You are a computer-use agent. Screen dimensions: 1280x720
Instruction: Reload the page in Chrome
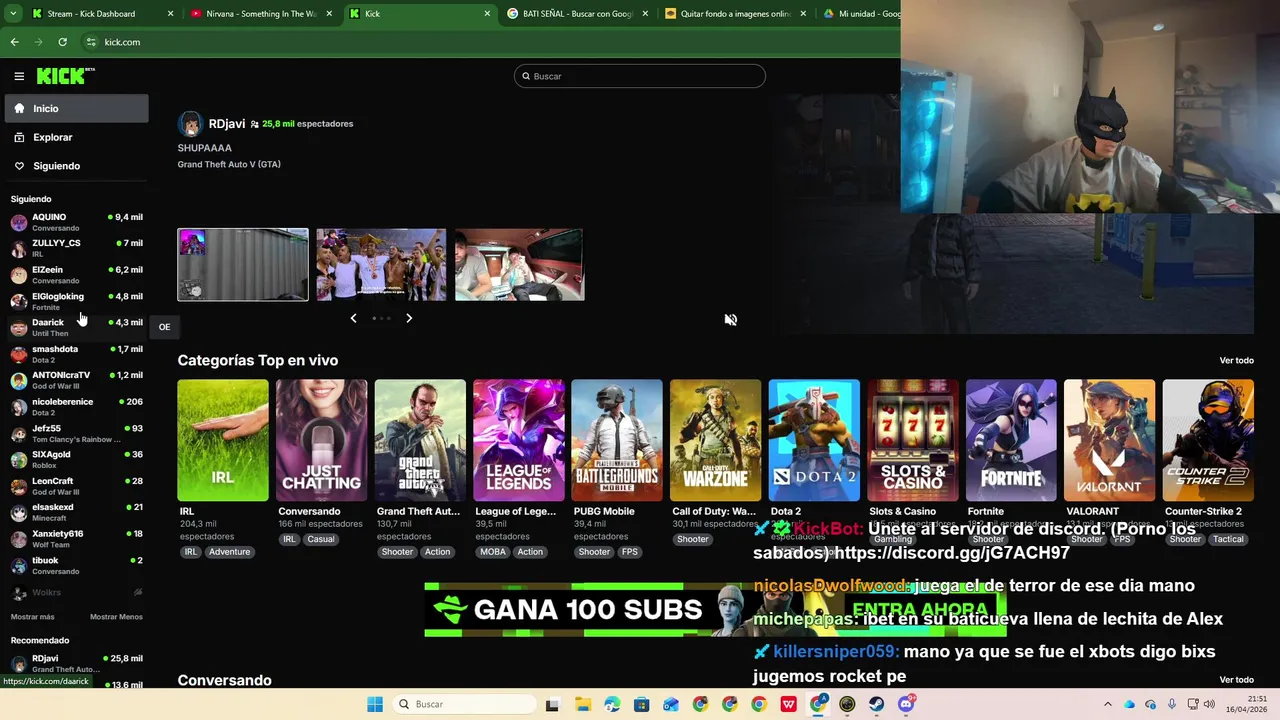tap(62, 42)
